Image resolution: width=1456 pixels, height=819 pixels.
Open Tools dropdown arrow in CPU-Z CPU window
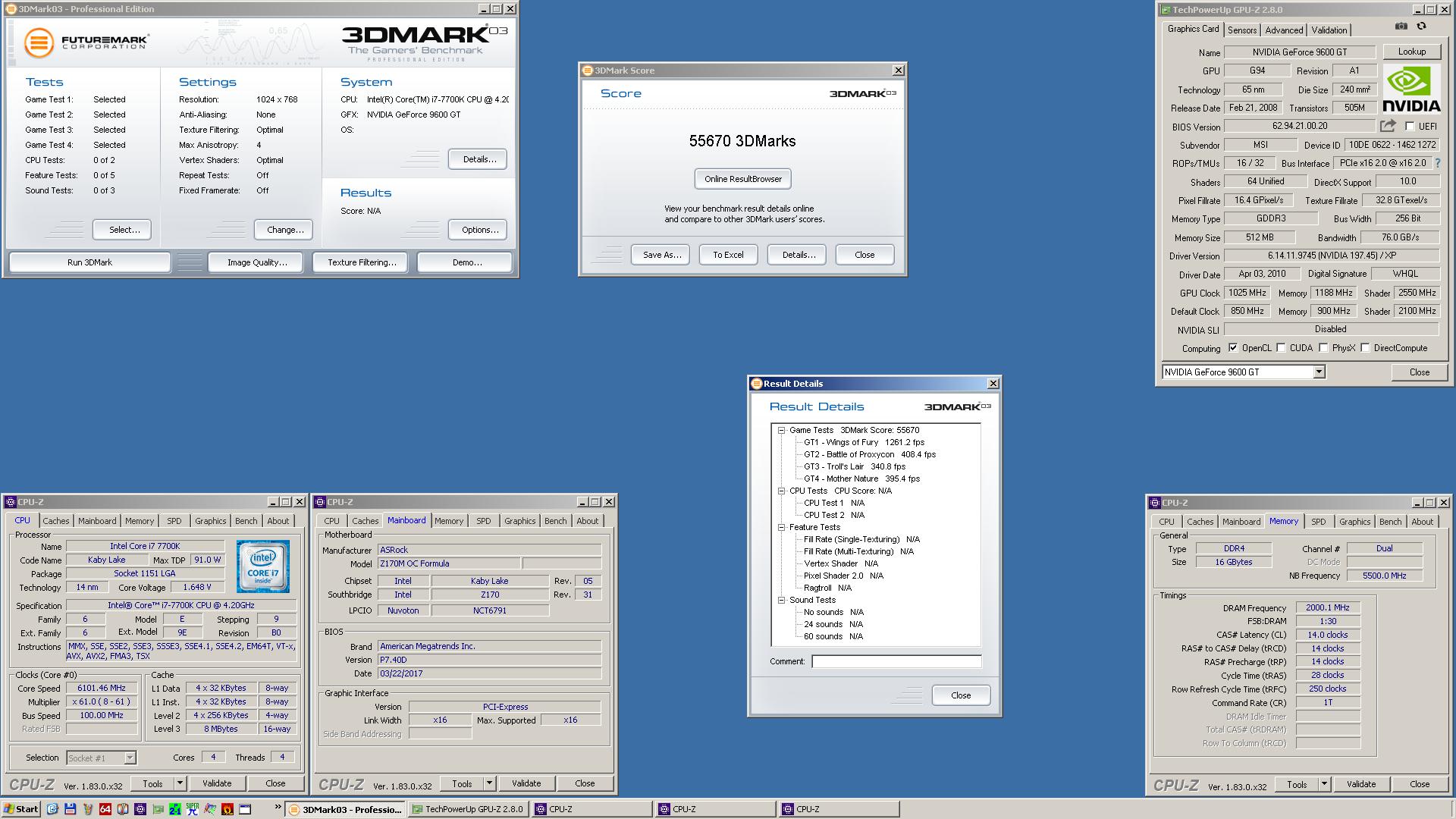click(180, 783)
